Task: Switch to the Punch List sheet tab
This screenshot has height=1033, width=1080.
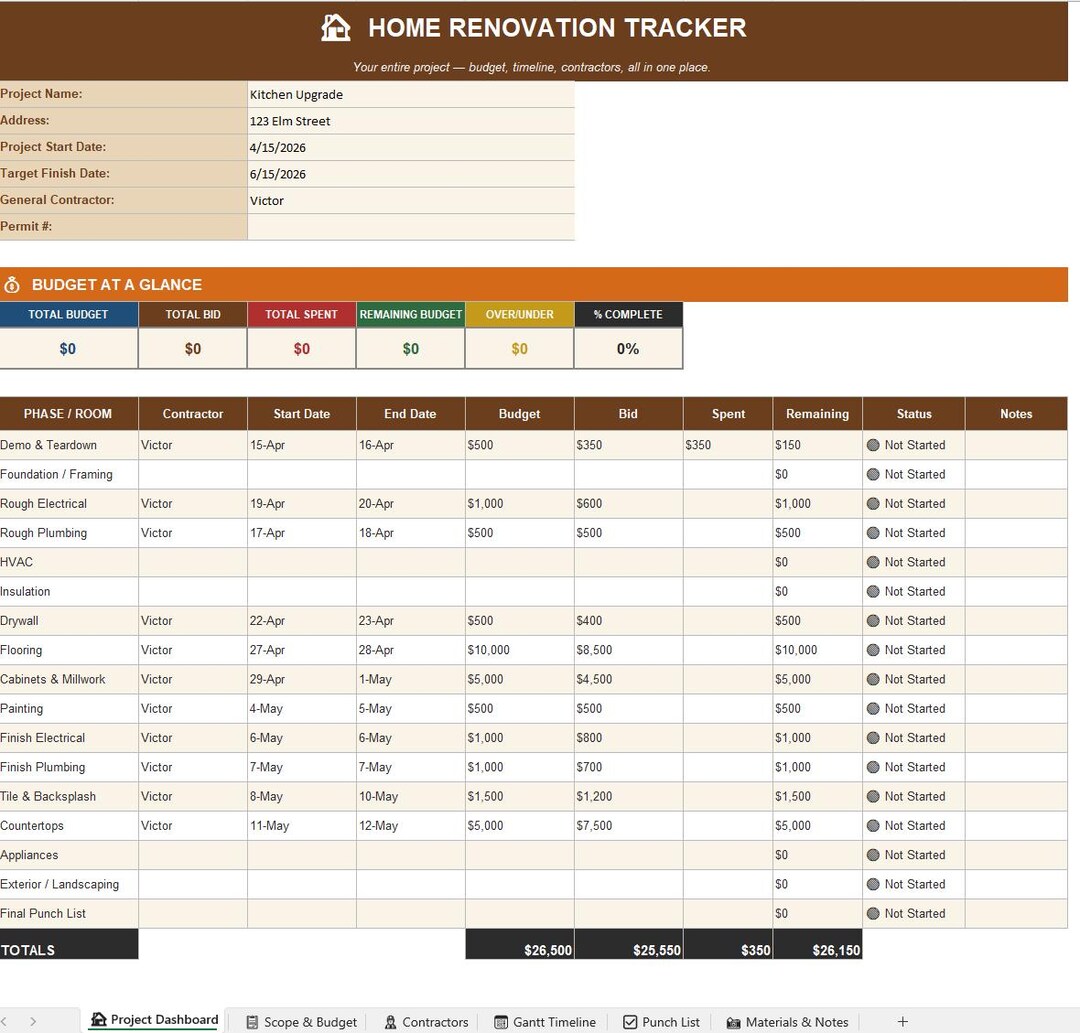Action: click(661, 1023)
